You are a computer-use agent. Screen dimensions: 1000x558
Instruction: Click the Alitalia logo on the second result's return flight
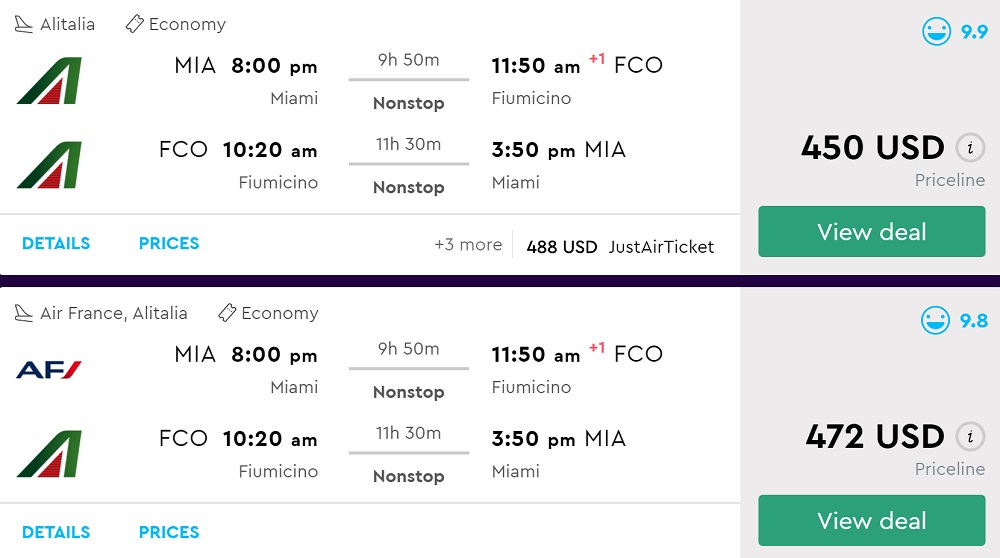[x=49, y=454]
